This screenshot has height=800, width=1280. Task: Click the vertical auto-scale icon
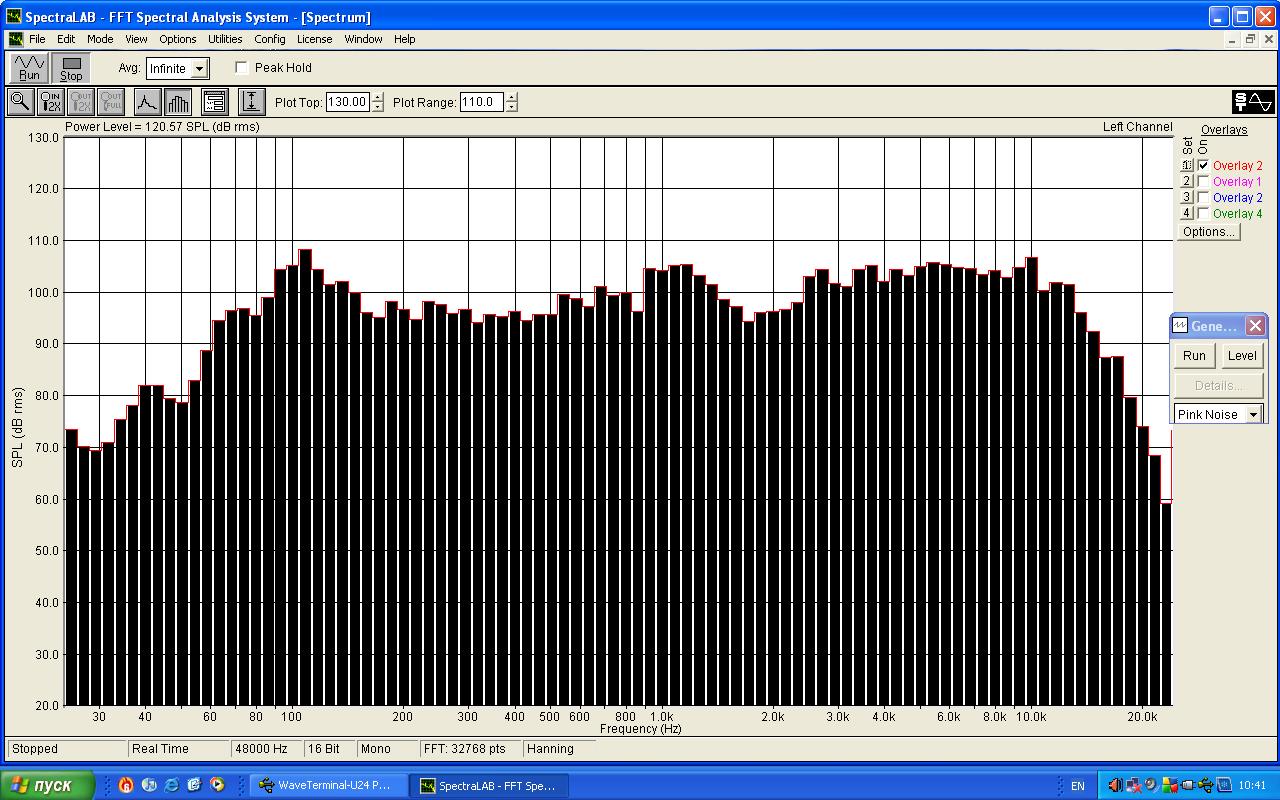pos(251,102)
